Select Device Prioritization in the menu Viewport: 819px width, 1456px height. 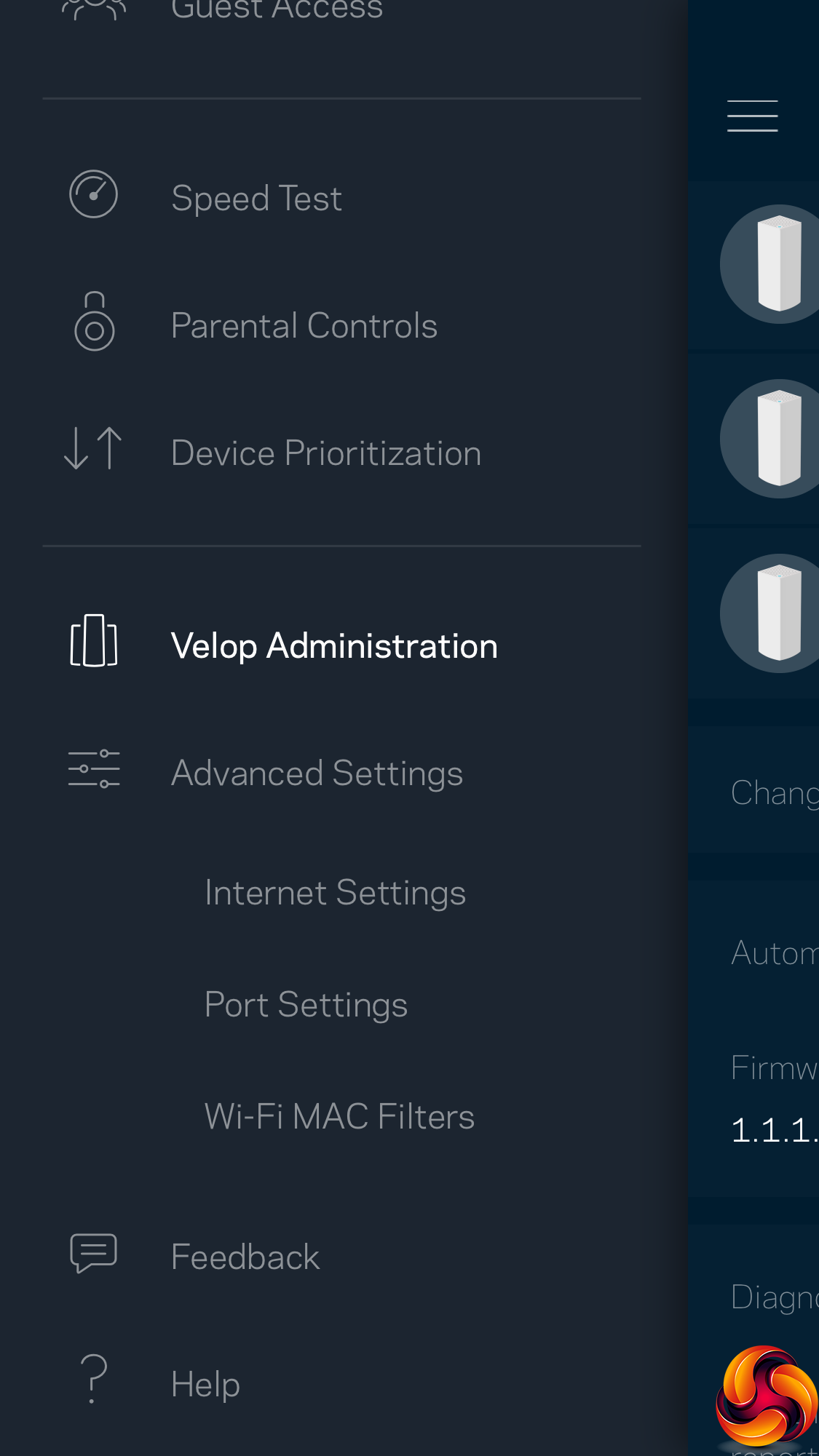click(325, 453)
